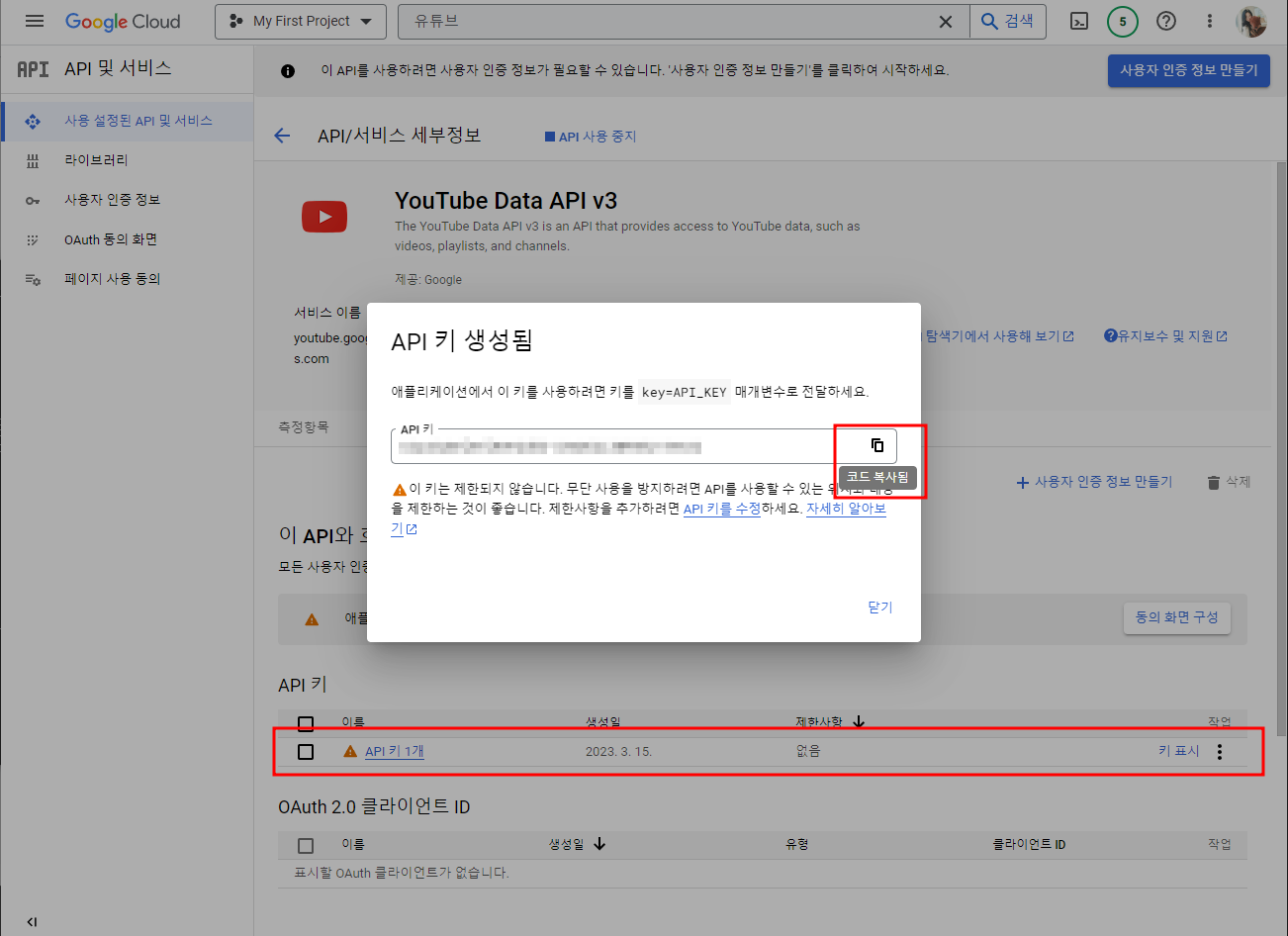Open 페이지 사용 동의 in the sidebar
1288x936 pixels.
tap(112, 279)
